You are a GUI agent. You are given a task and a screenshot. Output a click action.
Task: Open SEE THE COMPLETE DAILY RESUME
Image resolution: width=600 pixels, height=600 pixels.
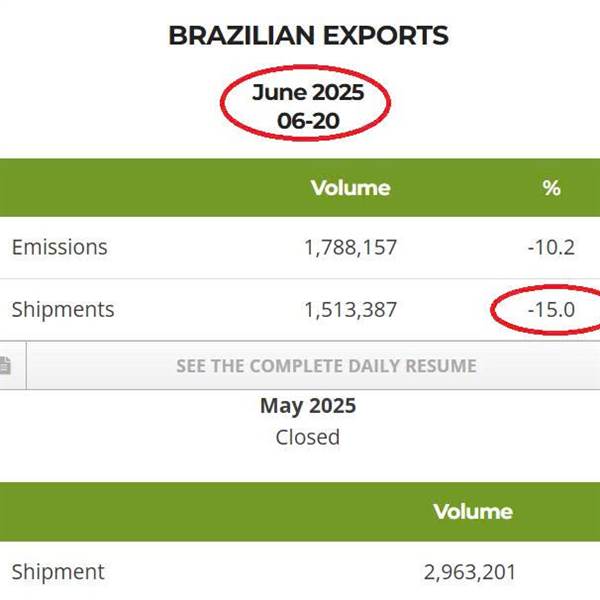point(326,366)
